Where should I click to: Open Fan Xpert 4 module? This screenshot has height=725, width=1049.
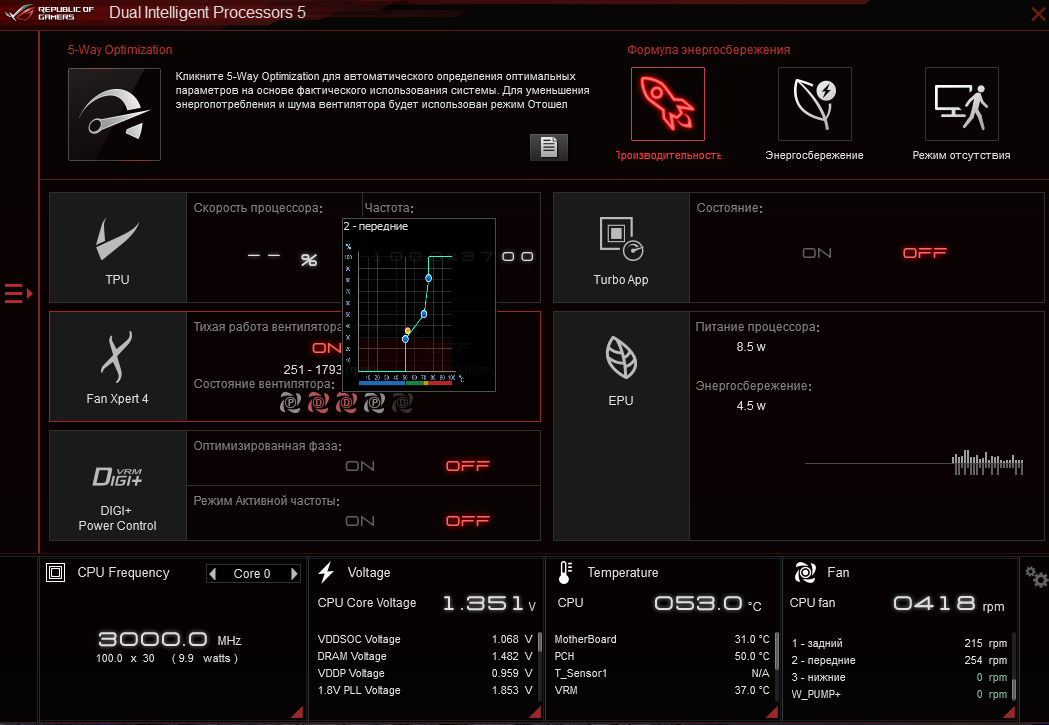point(118,367)
